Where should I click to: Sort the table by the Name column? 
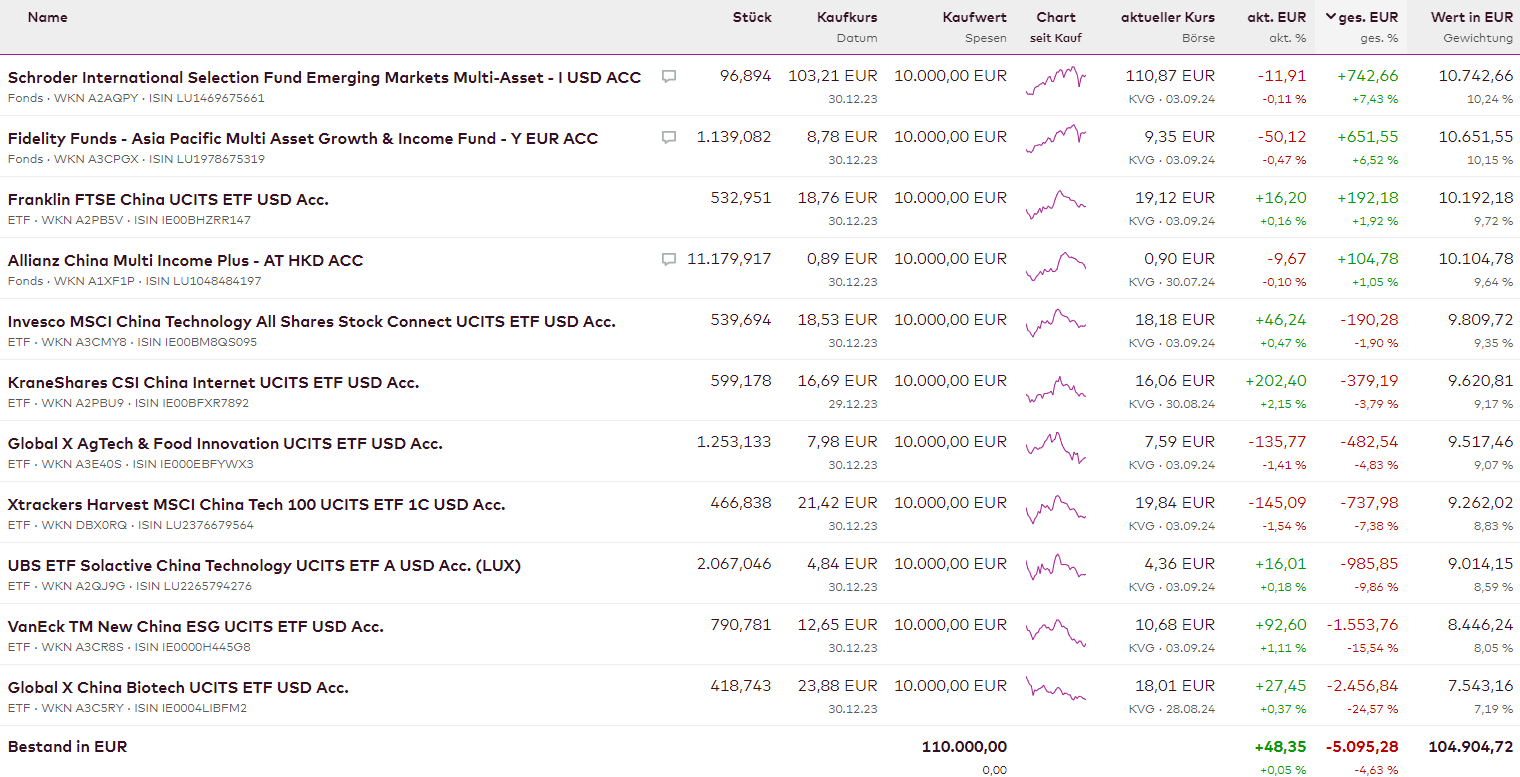(x=48, y=17)
